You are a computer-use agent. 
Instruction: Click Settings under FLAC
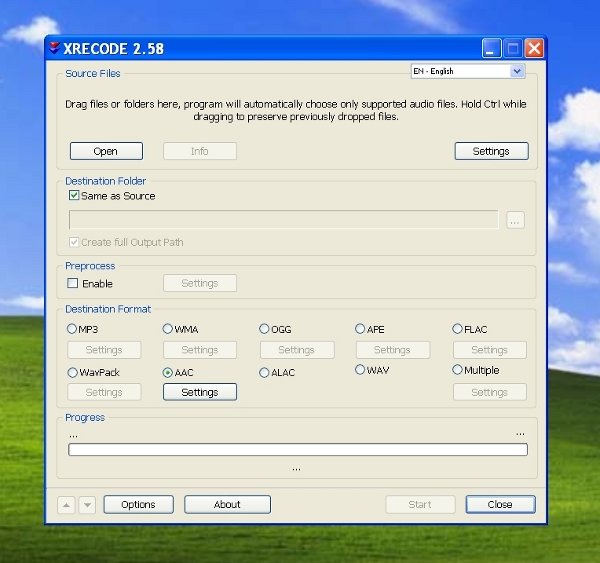tap(490, 350)
